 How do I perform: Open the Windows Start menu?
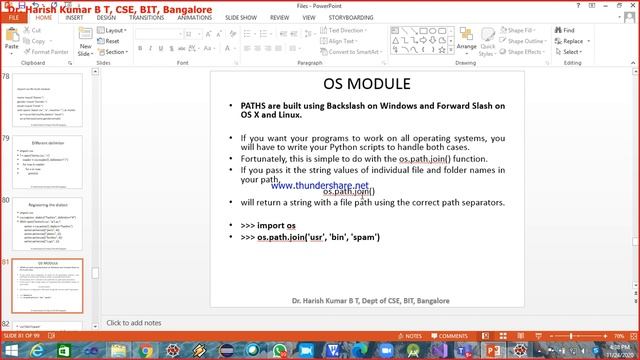click(x=11, y=351)
